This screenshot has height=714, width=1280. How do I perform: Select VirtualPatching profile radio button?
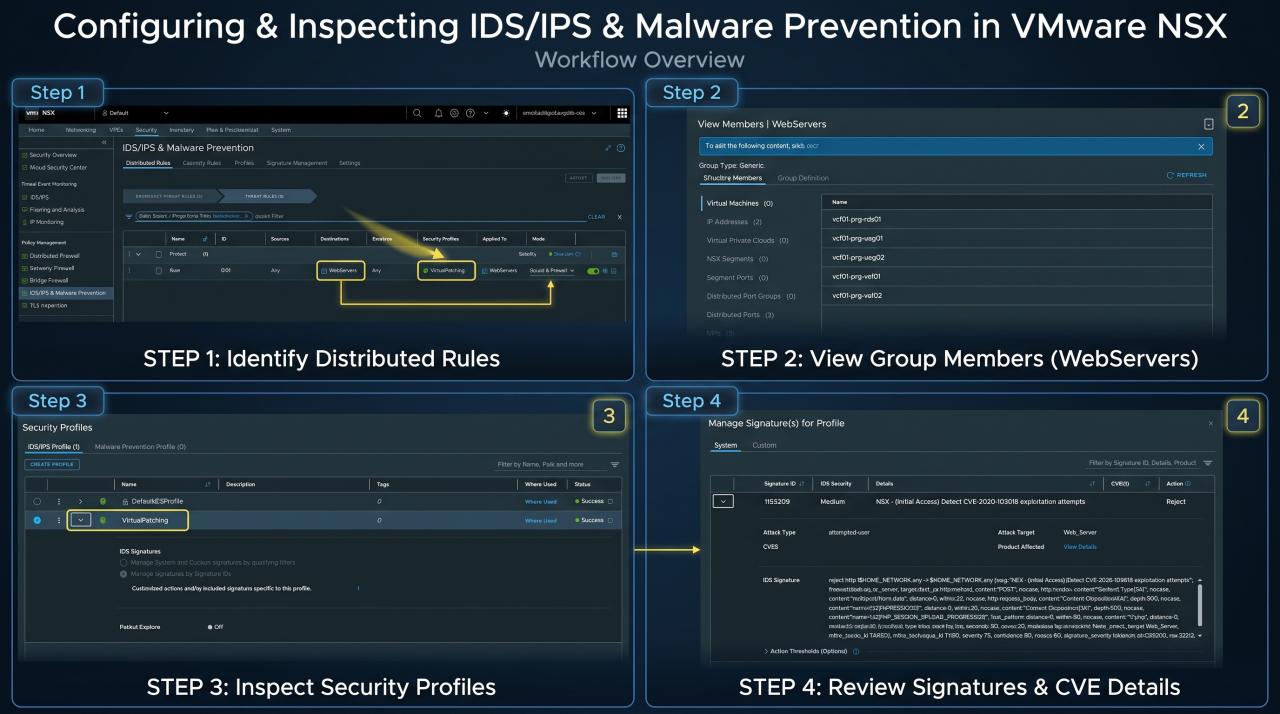[37, 520]
